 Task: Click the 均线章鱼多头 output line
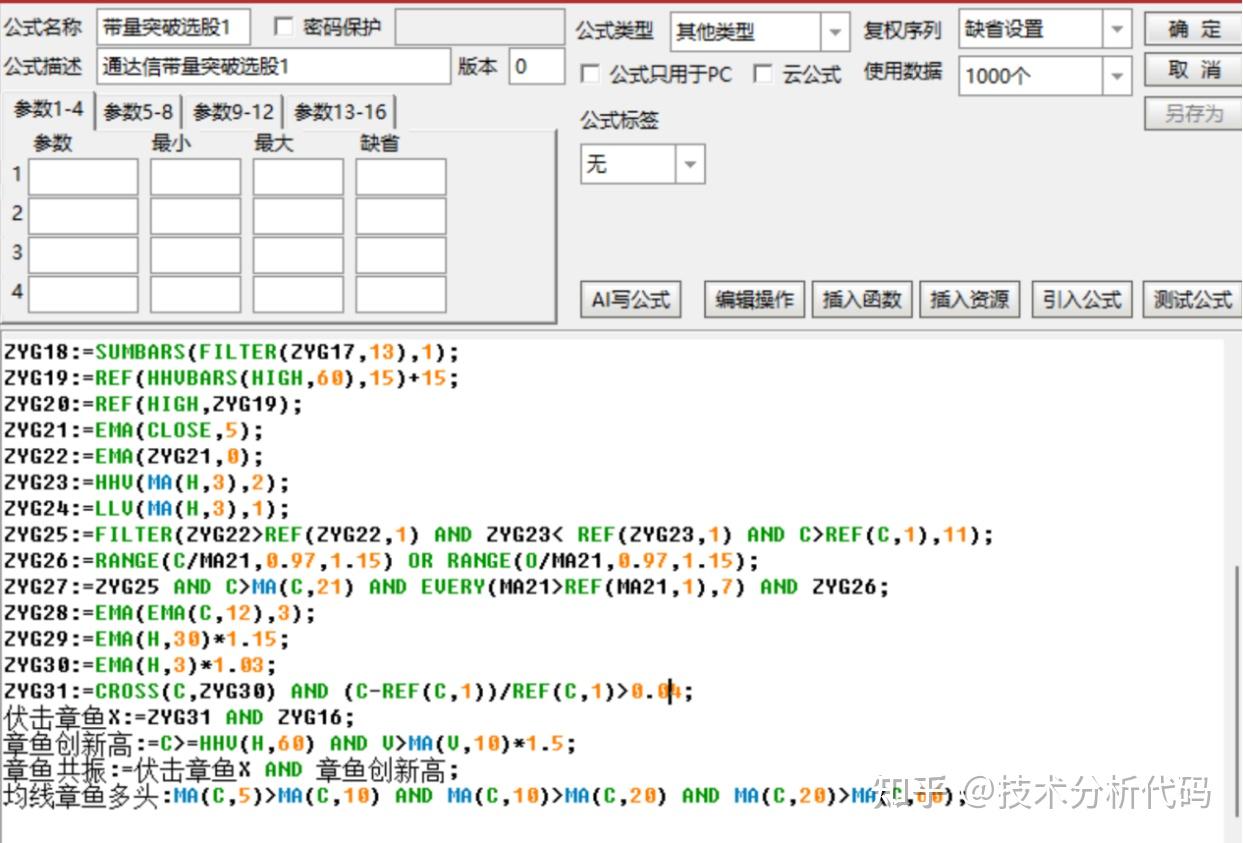(x=486, y=796)
